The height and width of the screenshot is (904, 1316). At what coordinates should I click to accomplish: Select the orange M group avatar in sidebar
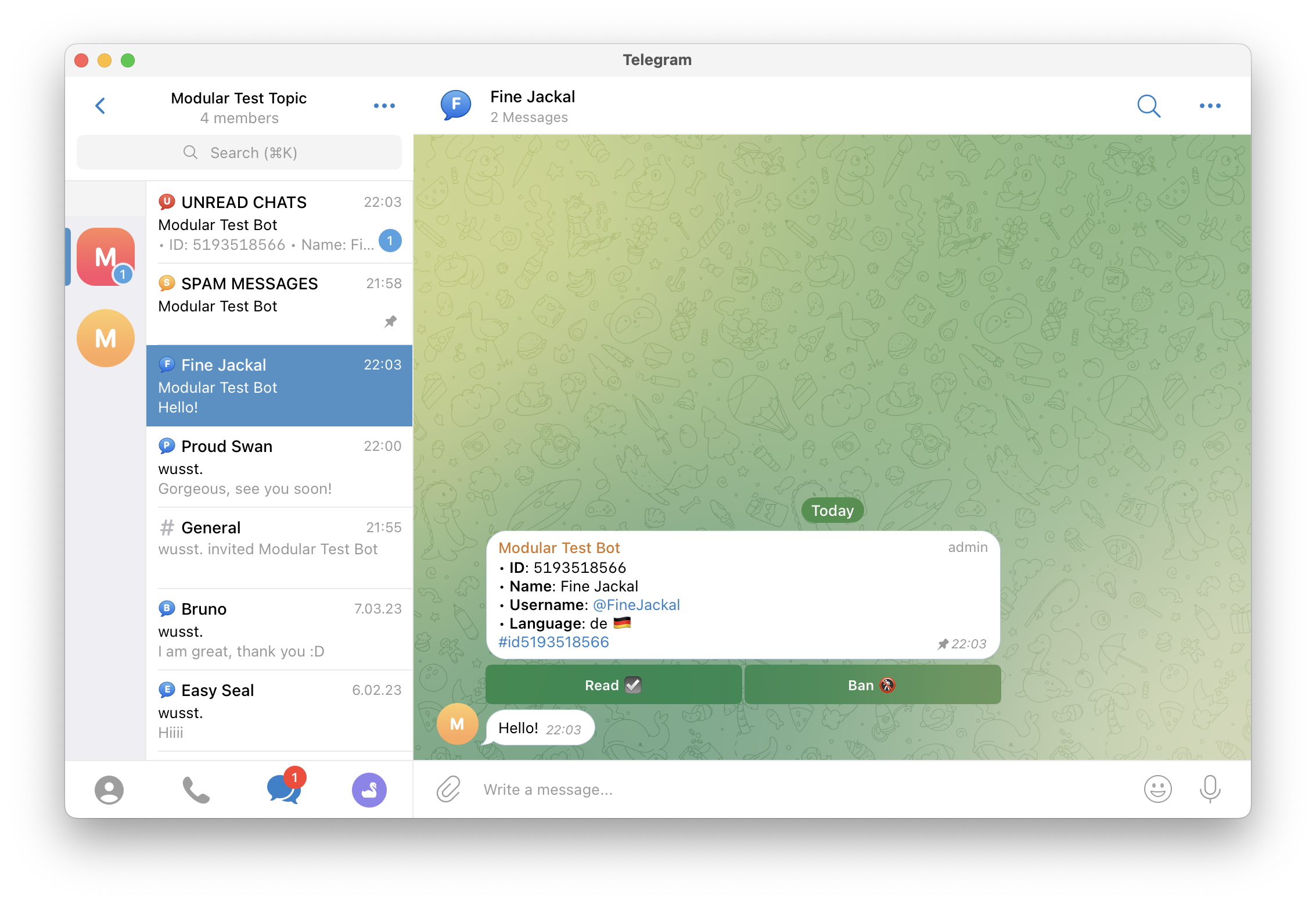[x=106, y=338]
